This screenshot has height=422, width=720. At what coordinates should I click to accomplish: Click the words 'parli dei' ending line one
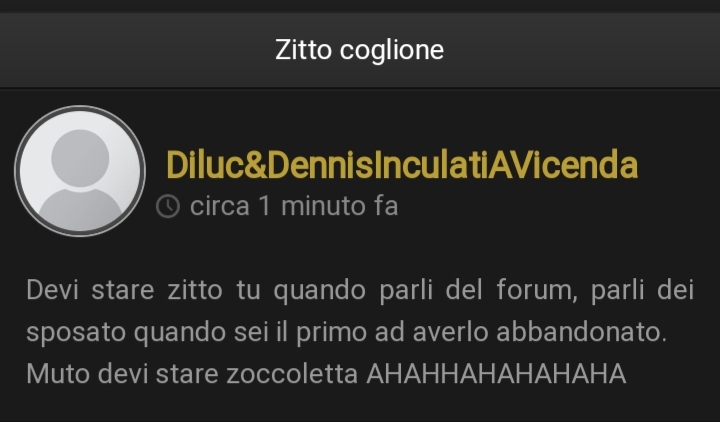pyautogui.click(x=642, y=290)
